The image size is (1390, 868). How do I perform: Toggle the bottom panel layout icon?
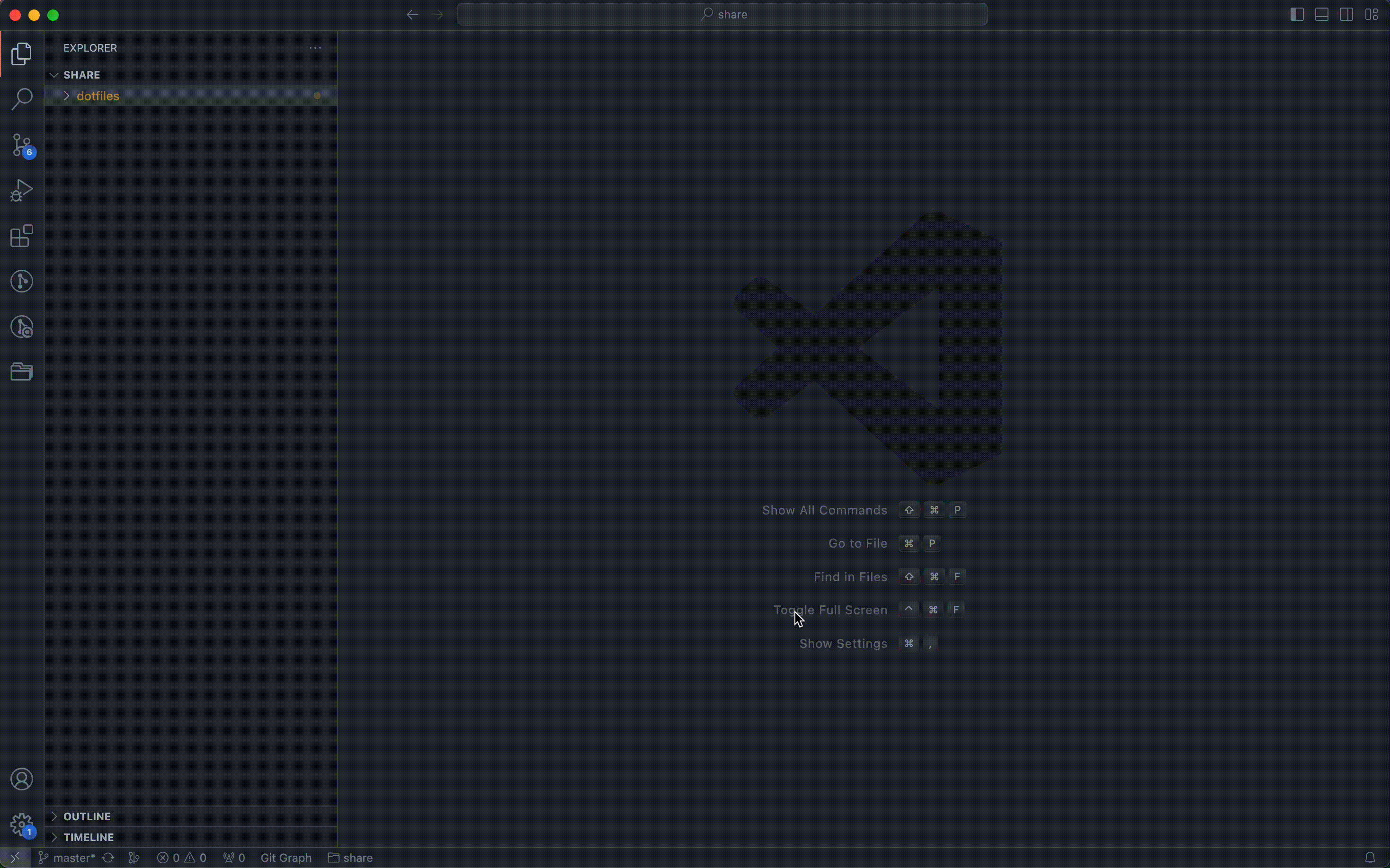1322,14
